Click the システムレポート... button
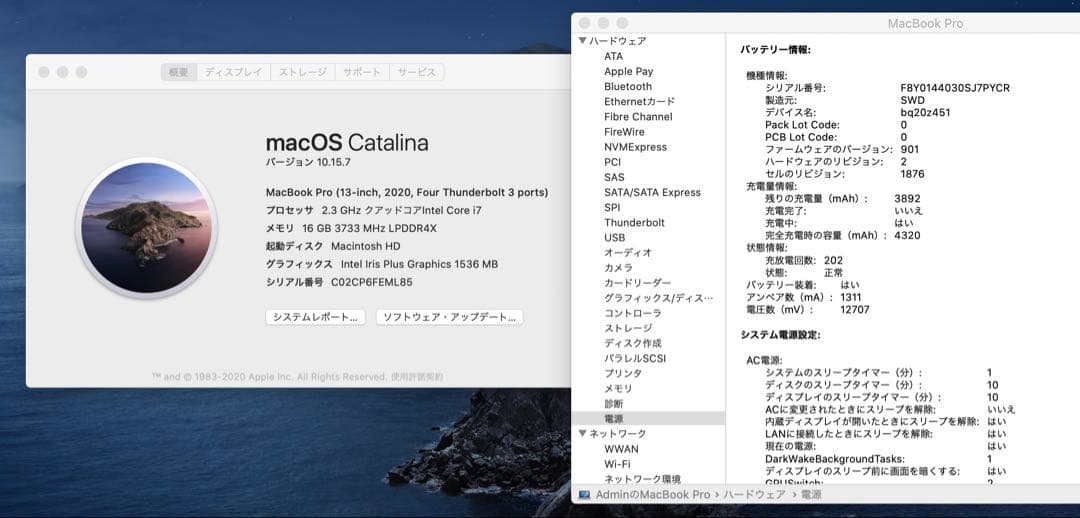 pyautogui.click(x=315, y=317)
